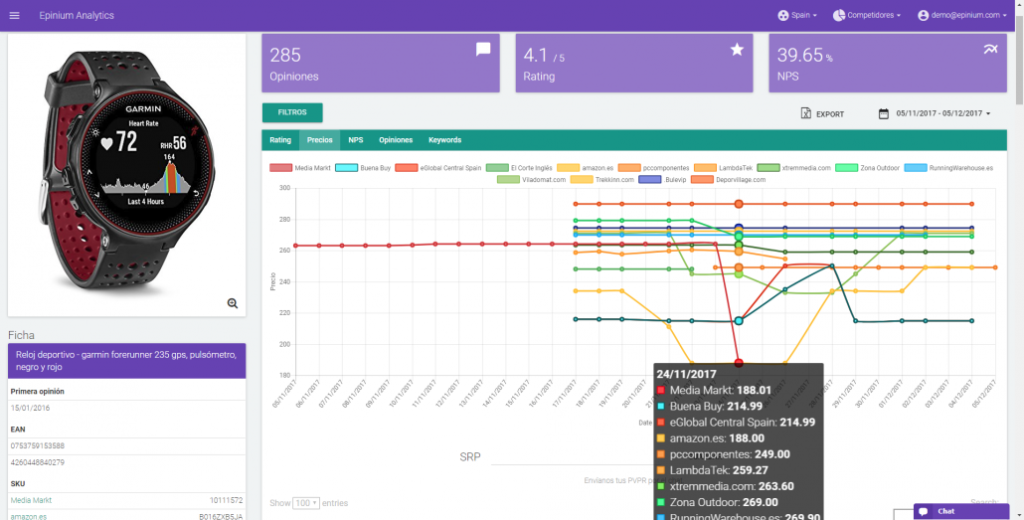Image resolution: width=1024 pixels, height=520 pixels.
Task: Click Primera opinión date 15/01/2016
Action: point(30,408)
